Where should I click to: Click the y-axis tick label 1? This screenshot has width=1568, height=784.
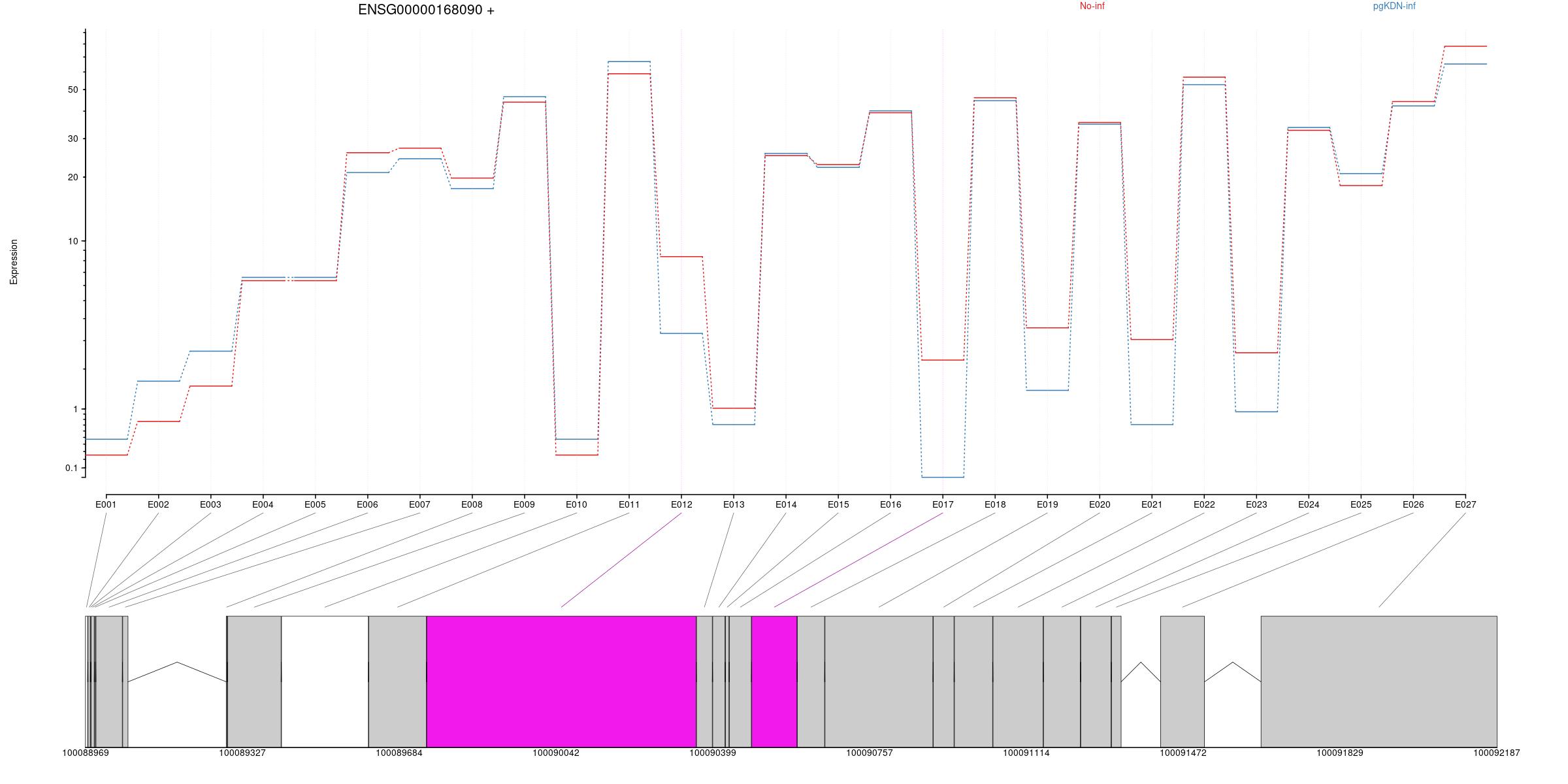tap(75, 409)
